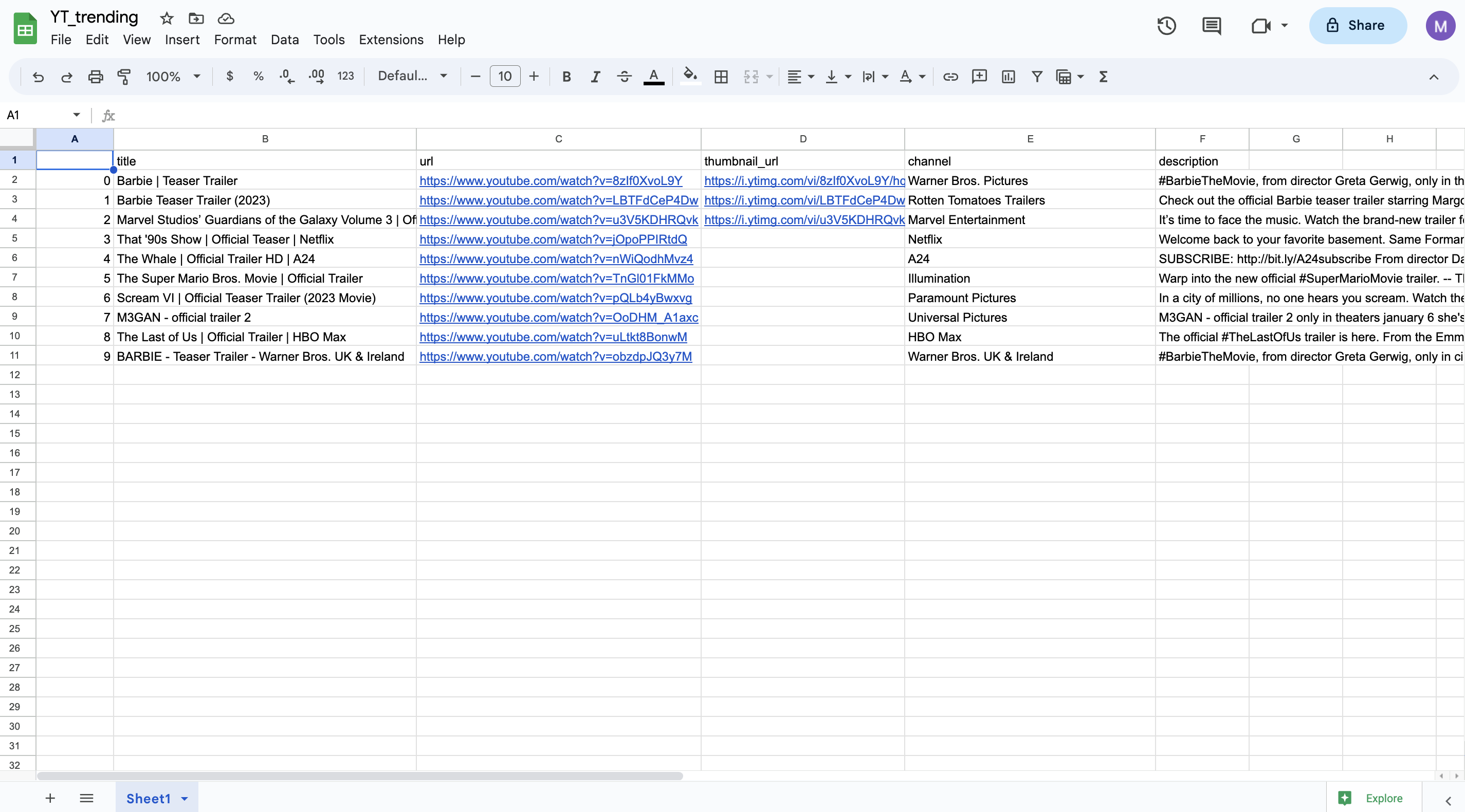Insert link with chain icon
The height and width of the screenshot is (812, 1465).
click(x=951, y=77)
